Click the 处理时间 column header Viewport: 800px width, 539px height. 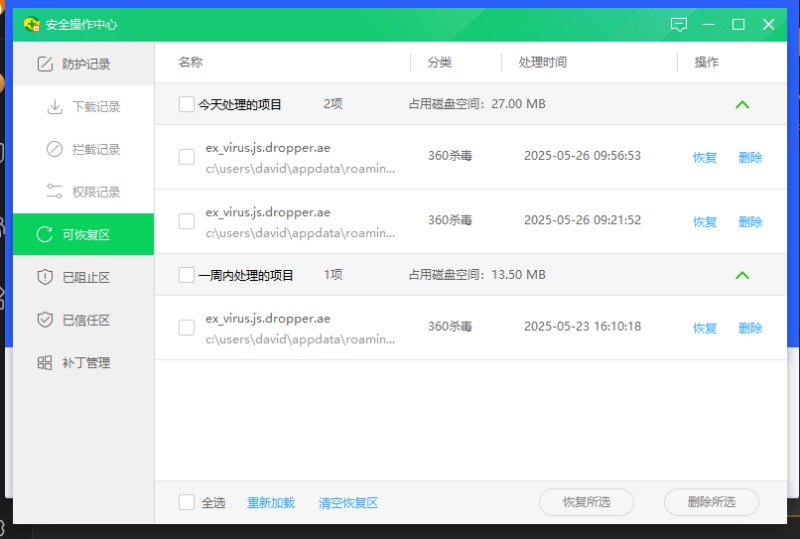click(543, 62)
